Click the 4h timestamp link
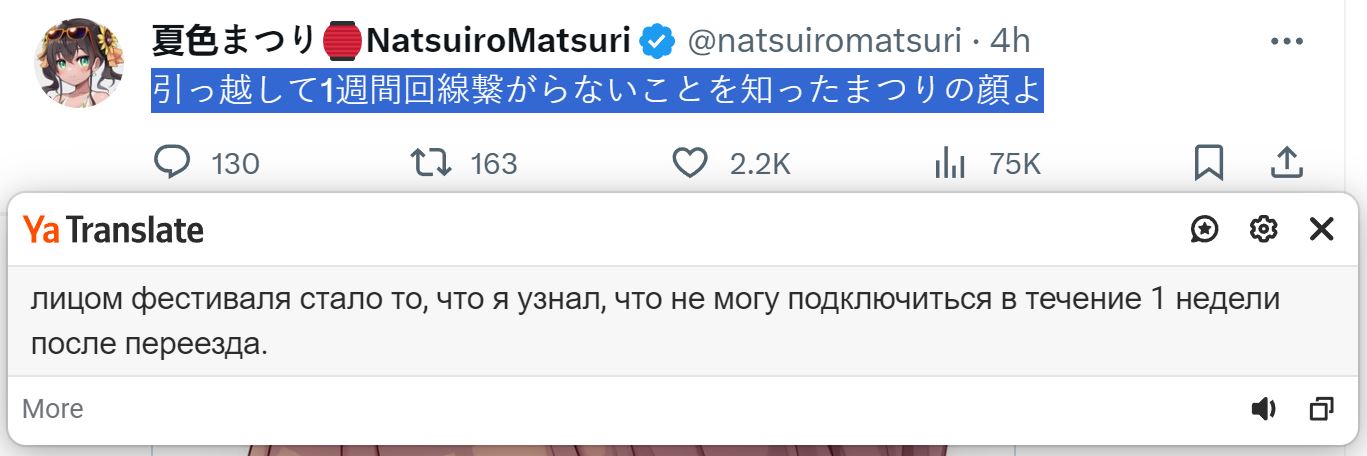The height and width of the screenshot is (456, 1367). click(x=1010, y=41)
